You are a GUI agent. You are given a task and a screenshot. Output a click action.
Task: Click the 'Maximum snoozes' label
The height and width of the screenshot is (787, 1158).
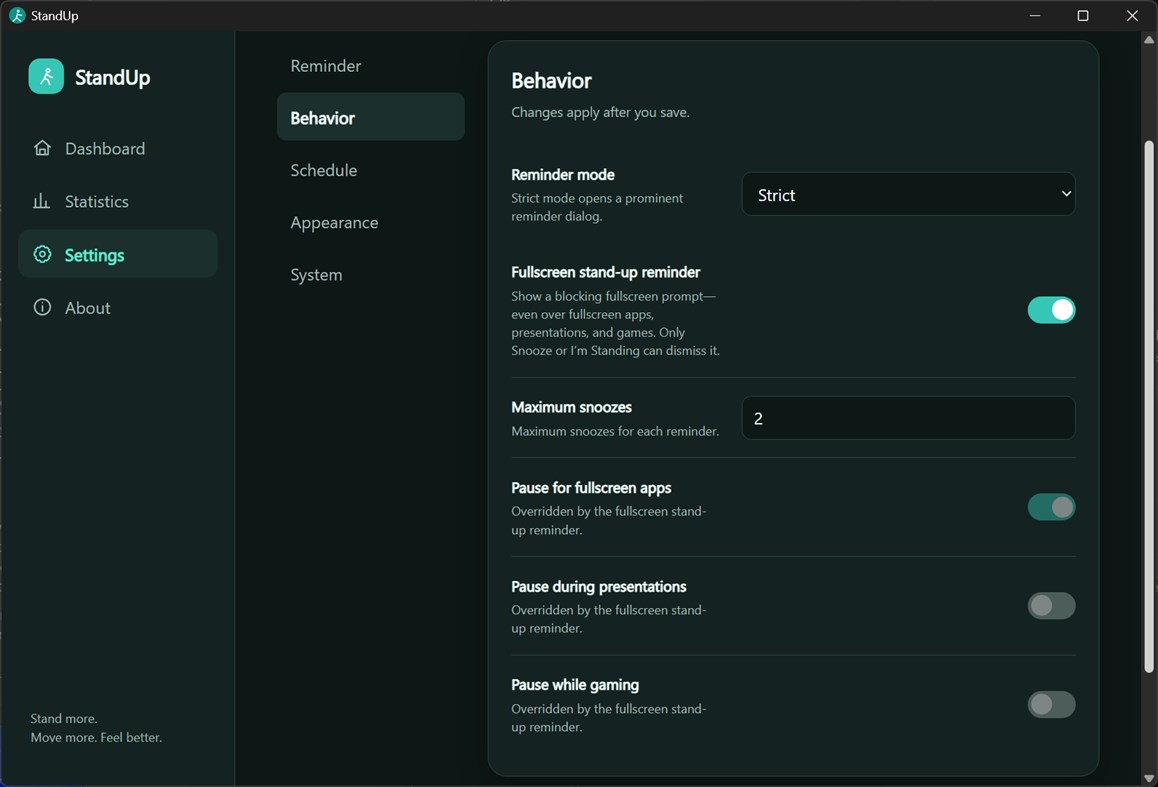point(572,408)
